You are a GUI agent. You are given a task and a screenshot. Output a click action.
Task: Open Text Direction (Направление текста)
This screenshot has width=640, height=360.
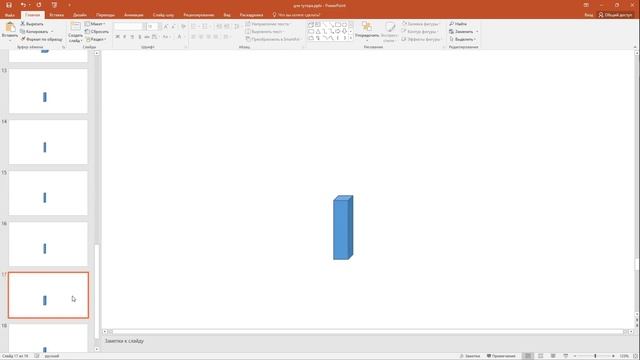coord(268,24)
